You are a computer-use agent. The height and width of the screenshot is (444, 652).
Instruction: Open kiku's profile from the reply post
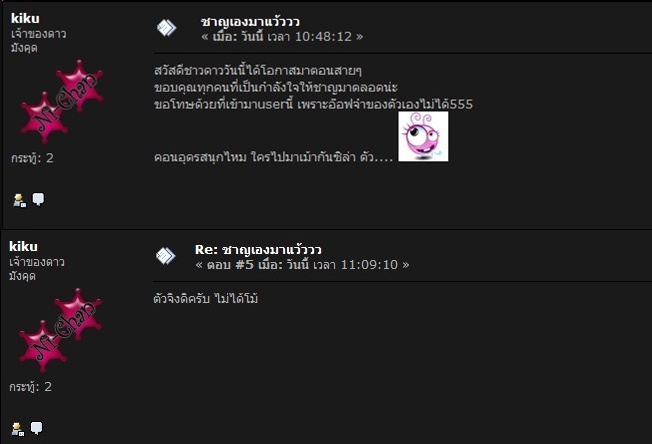tap(24, 247)
